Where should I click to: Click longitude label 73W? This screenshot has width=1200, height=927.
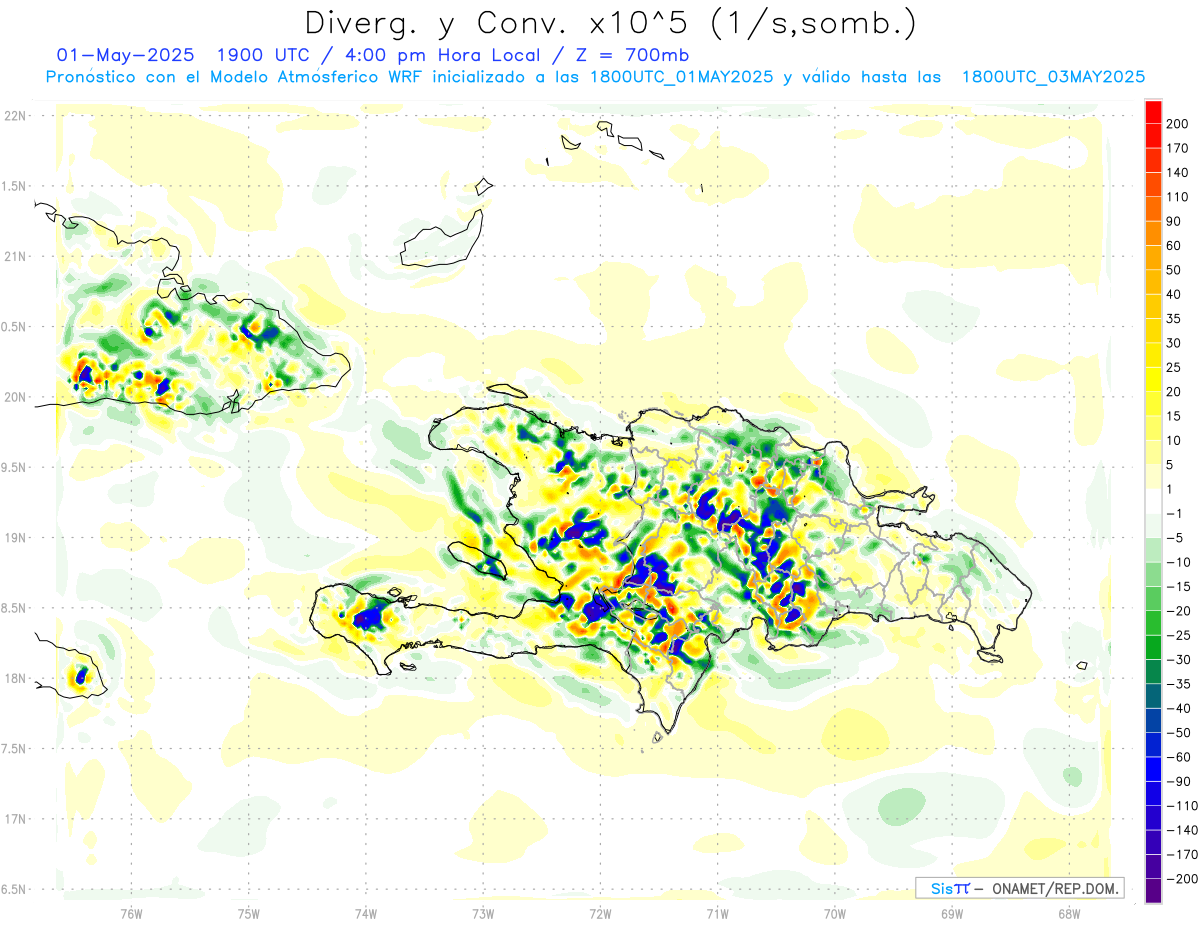(x=483, y=914)
